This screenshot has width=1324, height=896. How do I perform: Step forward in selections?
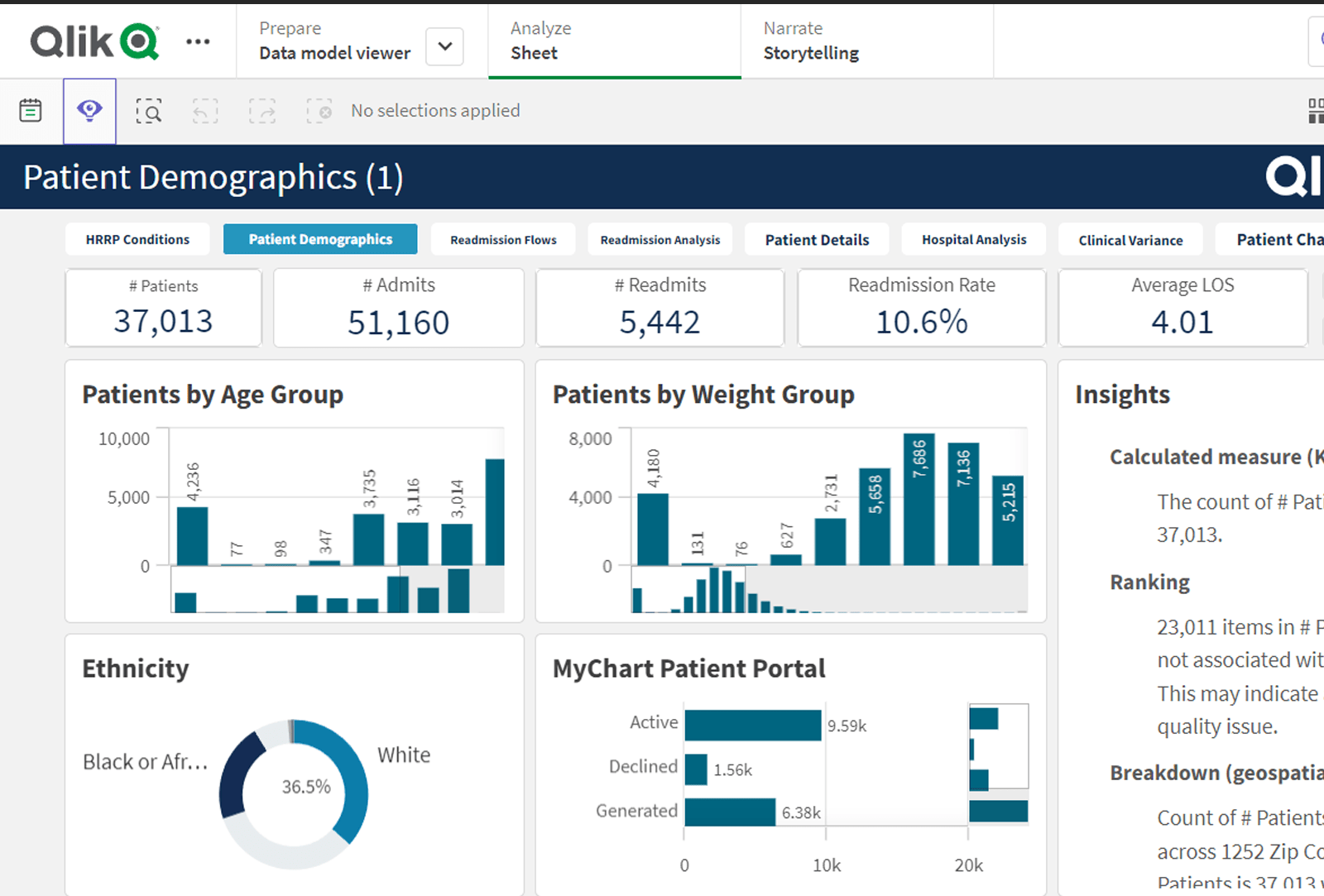(261, 111)
